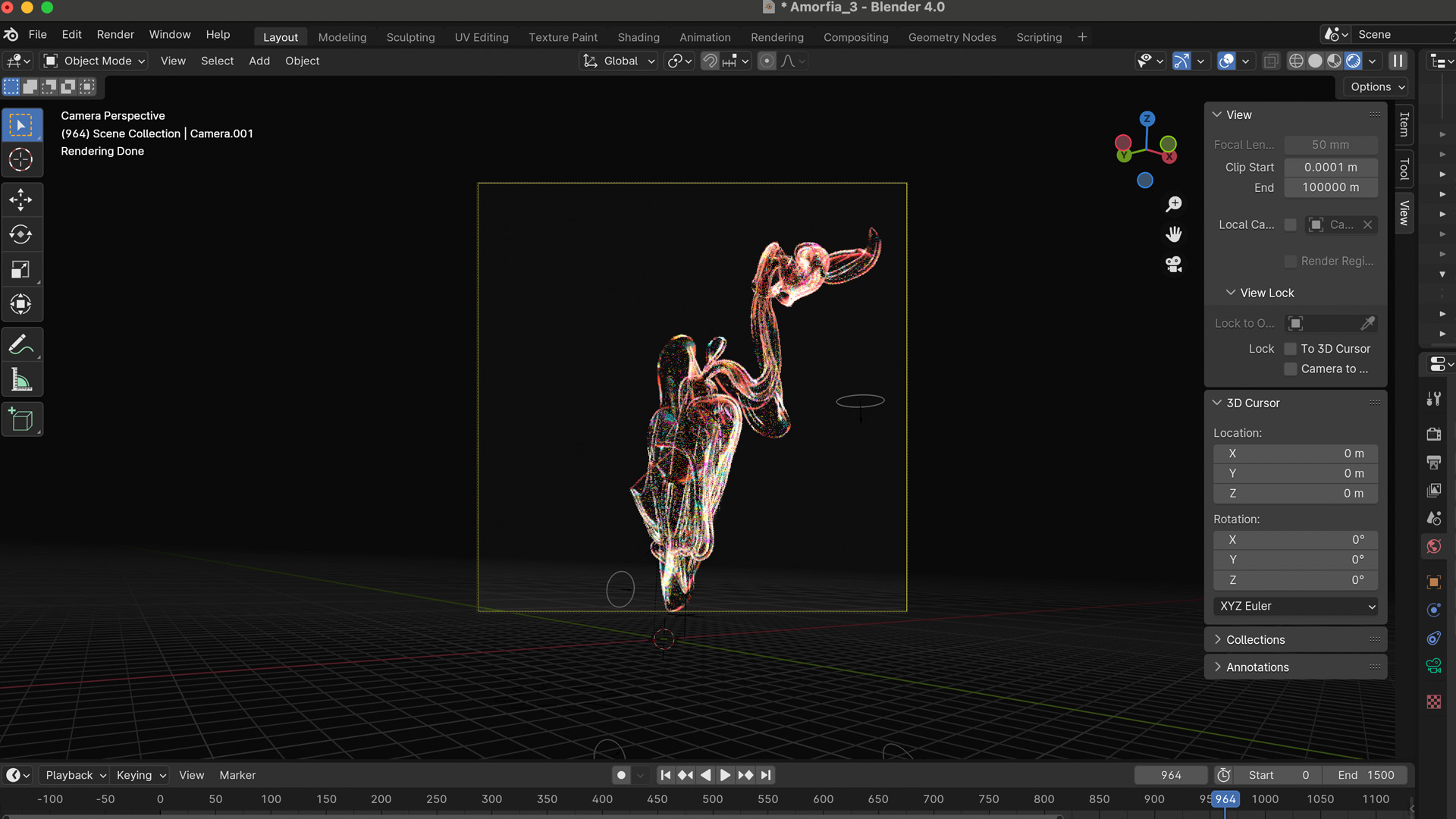The width and height of the screenshot is (1456, 819).
Task: Expand the Collections panel
Action: coord(1255,640)
